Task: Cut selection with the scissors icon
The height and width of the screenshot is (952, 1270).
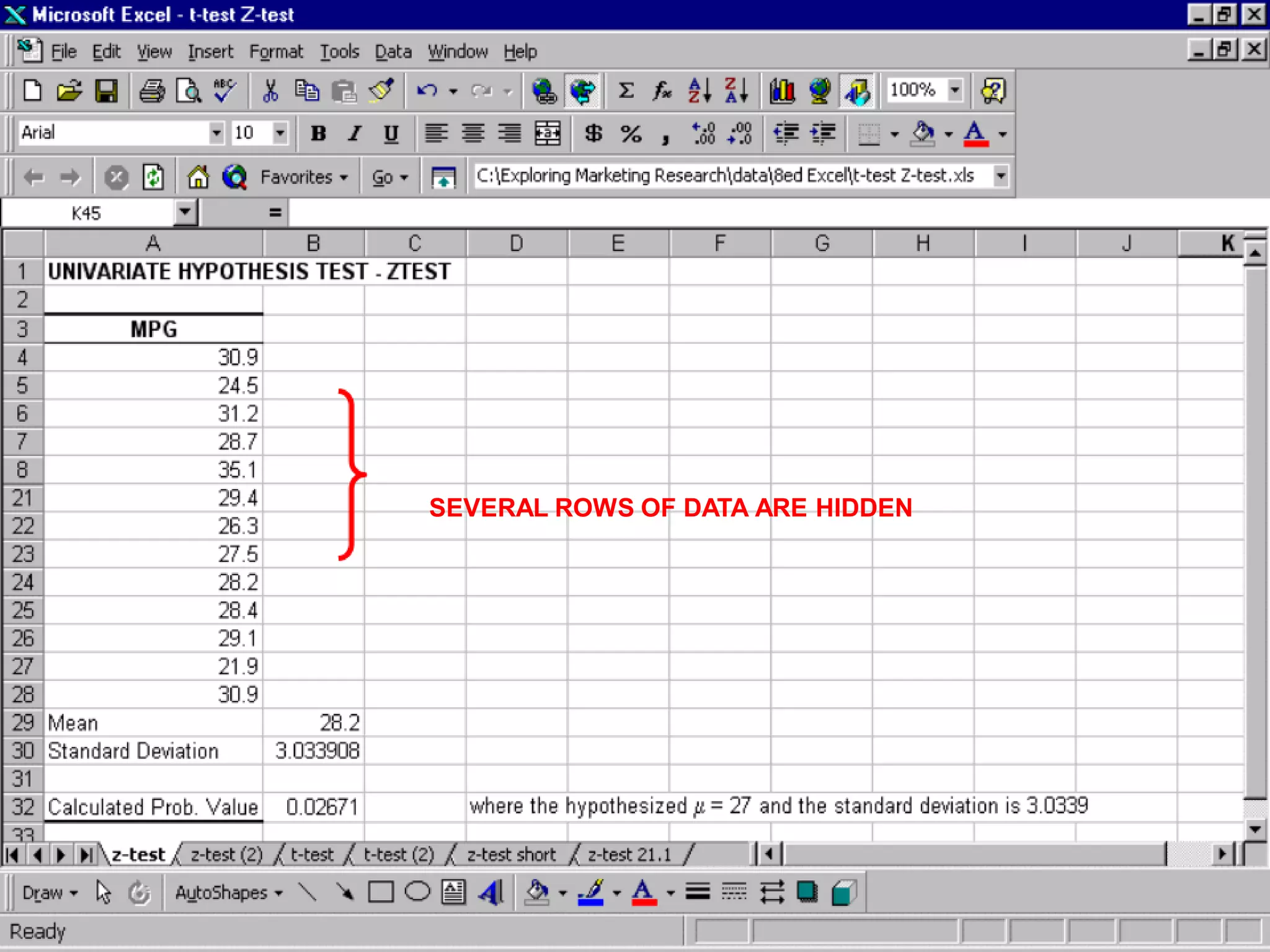Action: [x=270, y=91]
